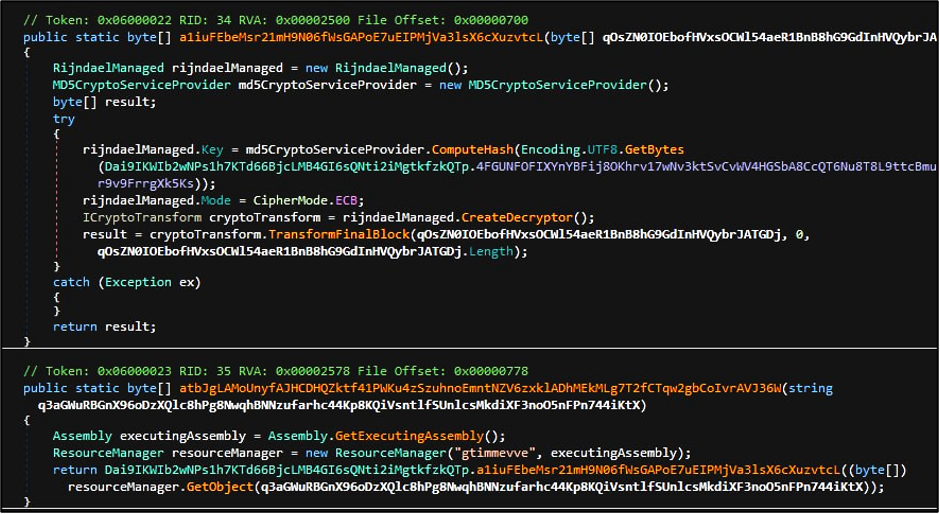Click the '(byte[])' cast on the return line
Viewport: 940px width, 514px height.
click(877, 470)
